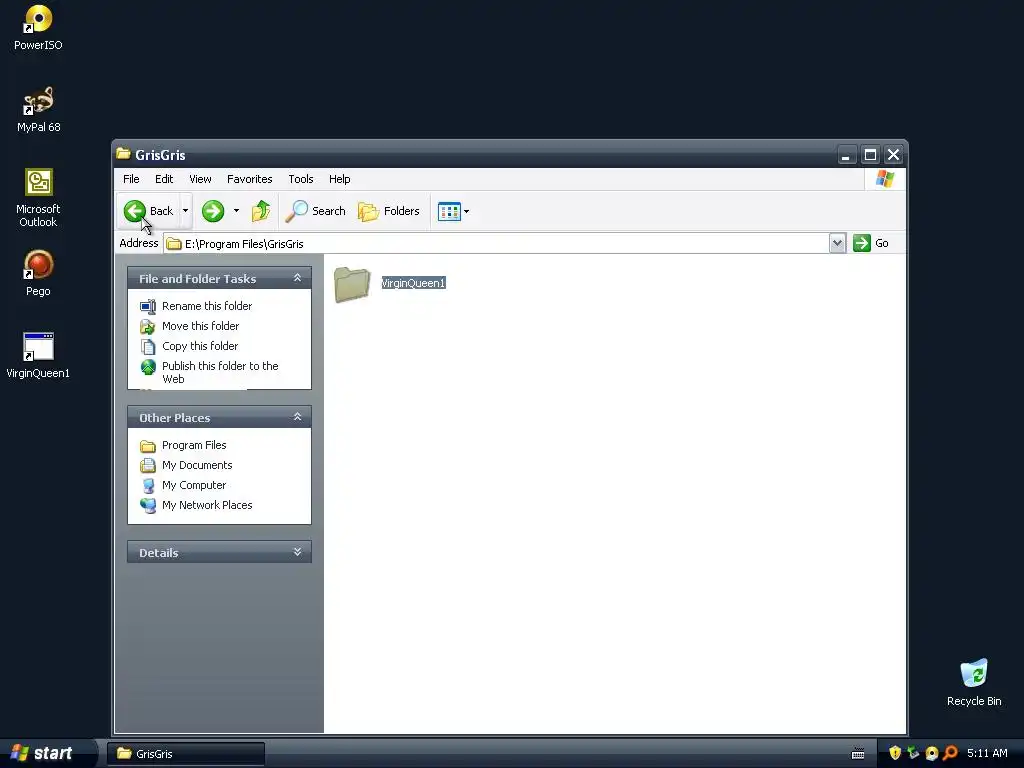Click Publish this folder to the Web

220,372
